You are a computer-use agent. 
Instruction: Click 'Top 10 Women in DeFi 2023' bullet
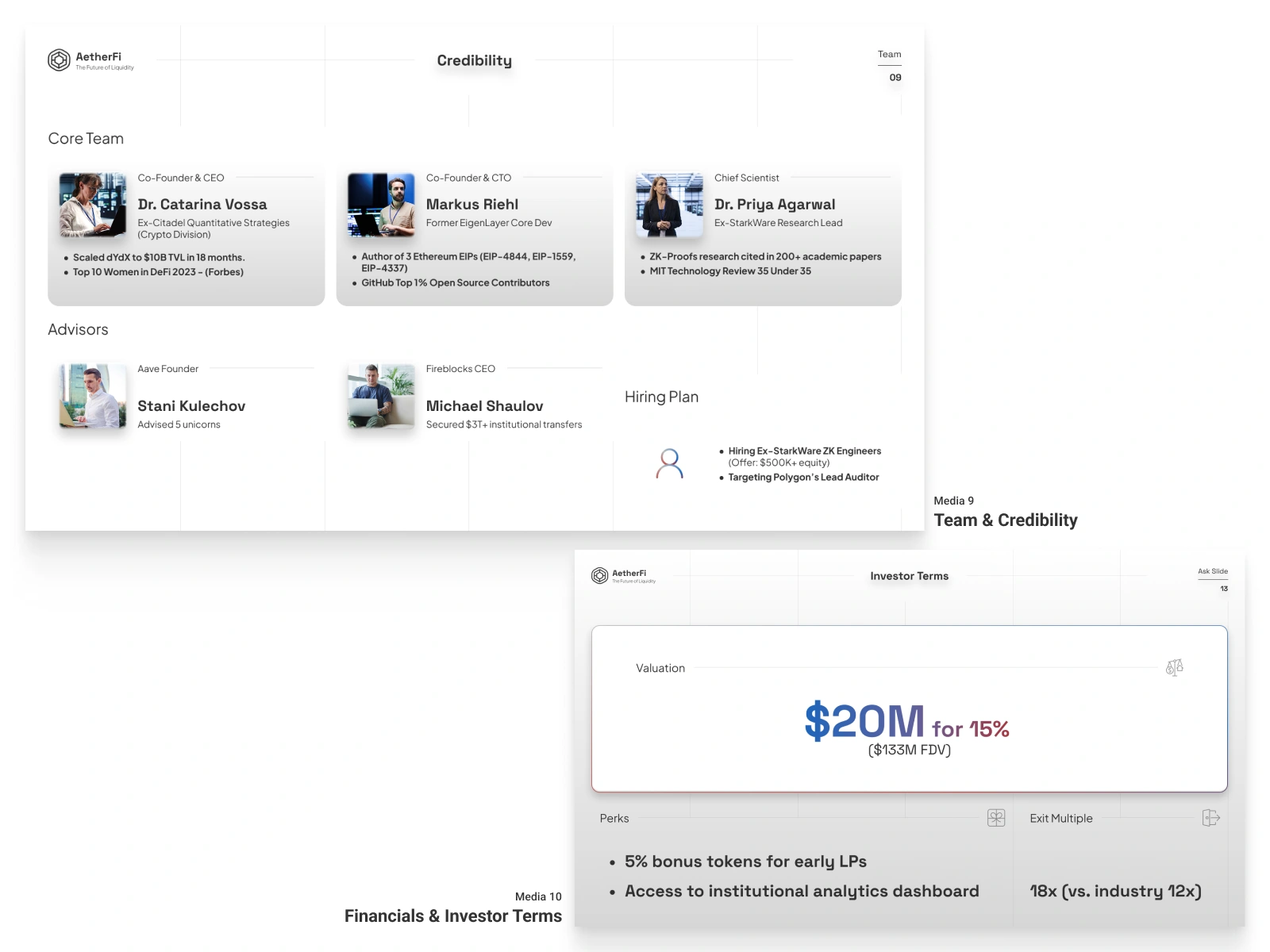pyautogui.click(x=158, y=272)
